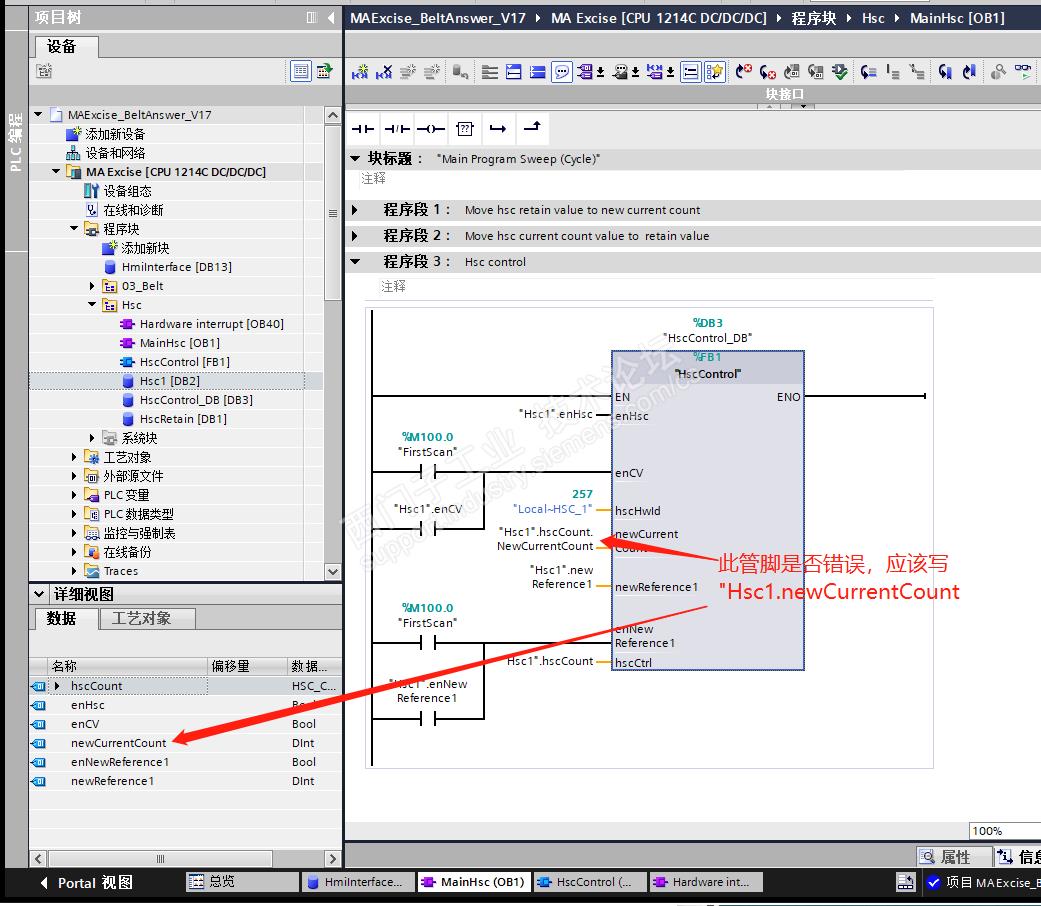Collapse the program blocks folder
Image resolution: width=1041 pixels, height=906 pixels.
[74, 229]
